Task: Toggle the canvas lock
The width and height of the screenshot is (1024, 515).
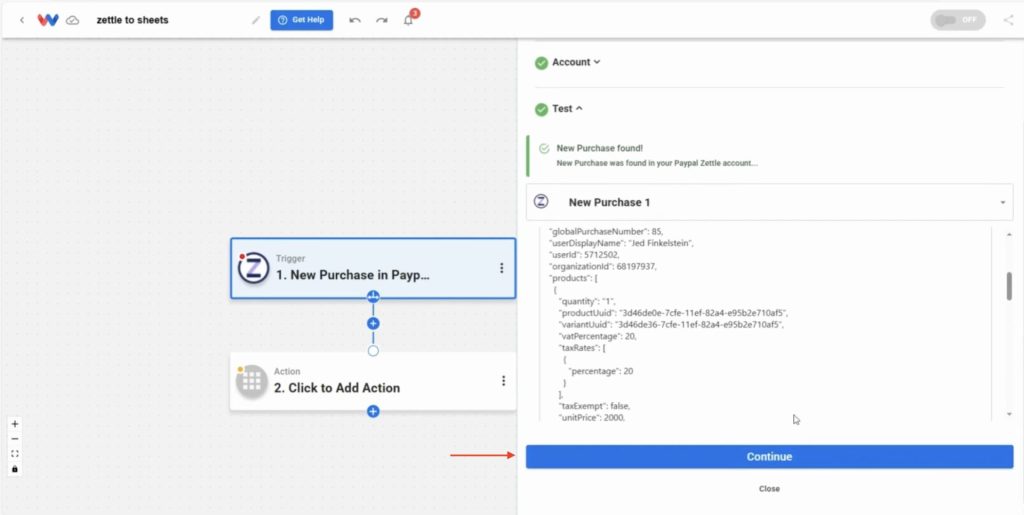Action: pos(15,469)
